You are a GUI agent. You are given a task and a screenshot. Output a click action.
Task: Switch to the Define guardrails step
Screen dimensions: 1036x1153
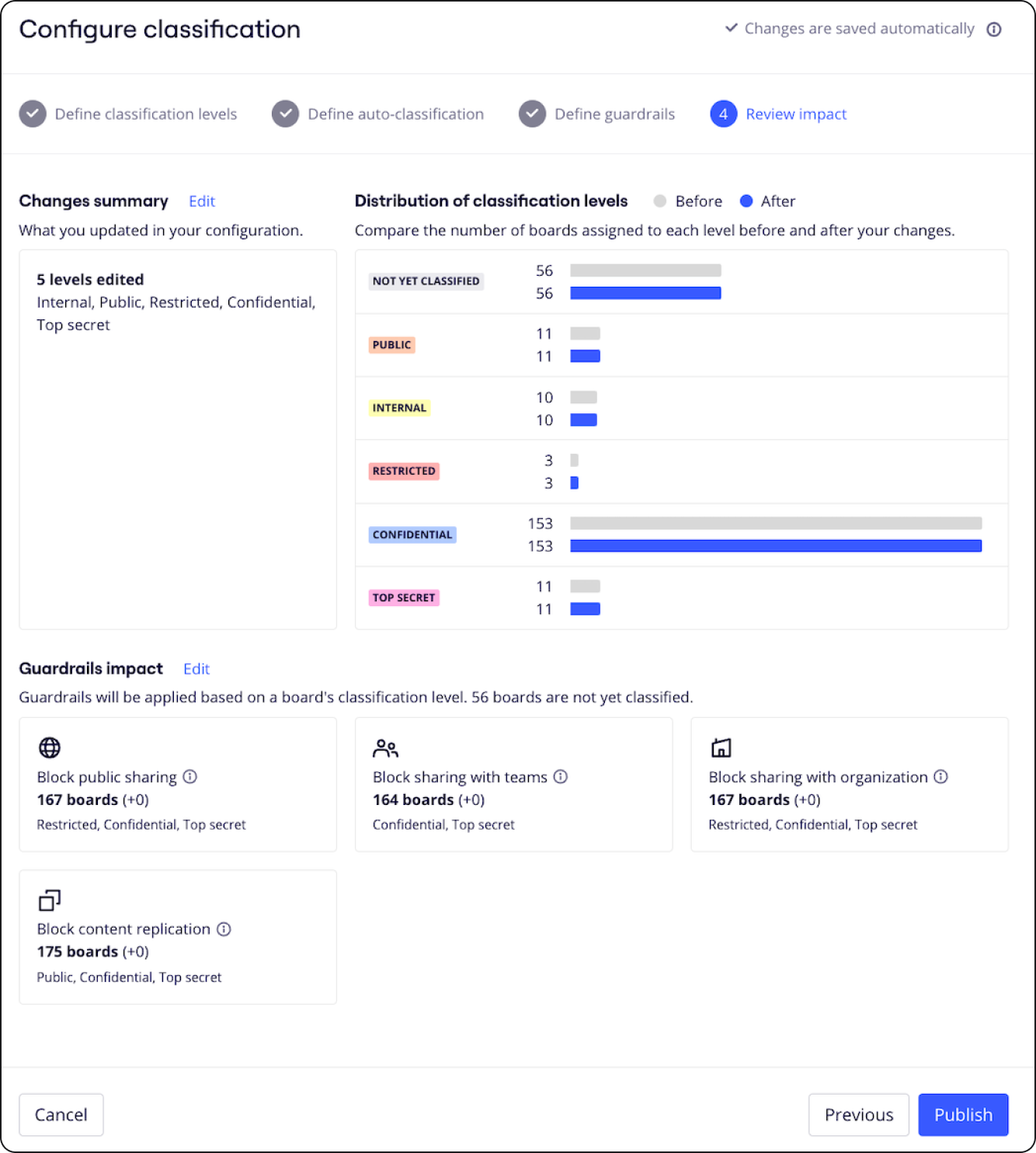pyautogui.click(x=614, y=113)
